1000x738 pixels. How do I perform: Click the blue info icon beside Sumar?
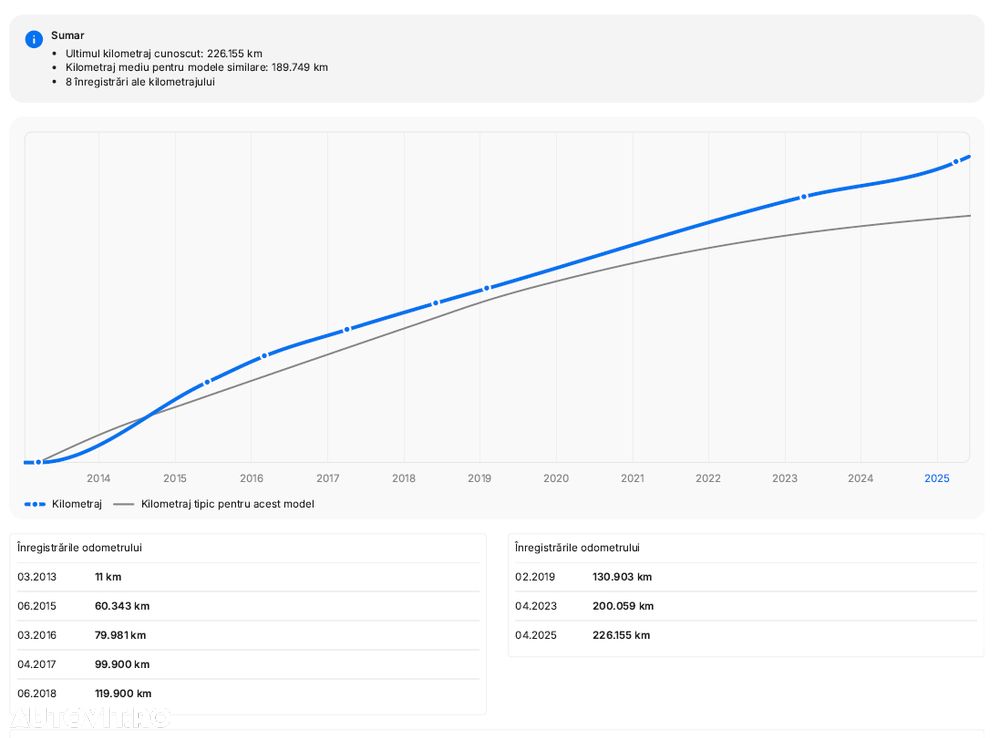pos(34,39)
